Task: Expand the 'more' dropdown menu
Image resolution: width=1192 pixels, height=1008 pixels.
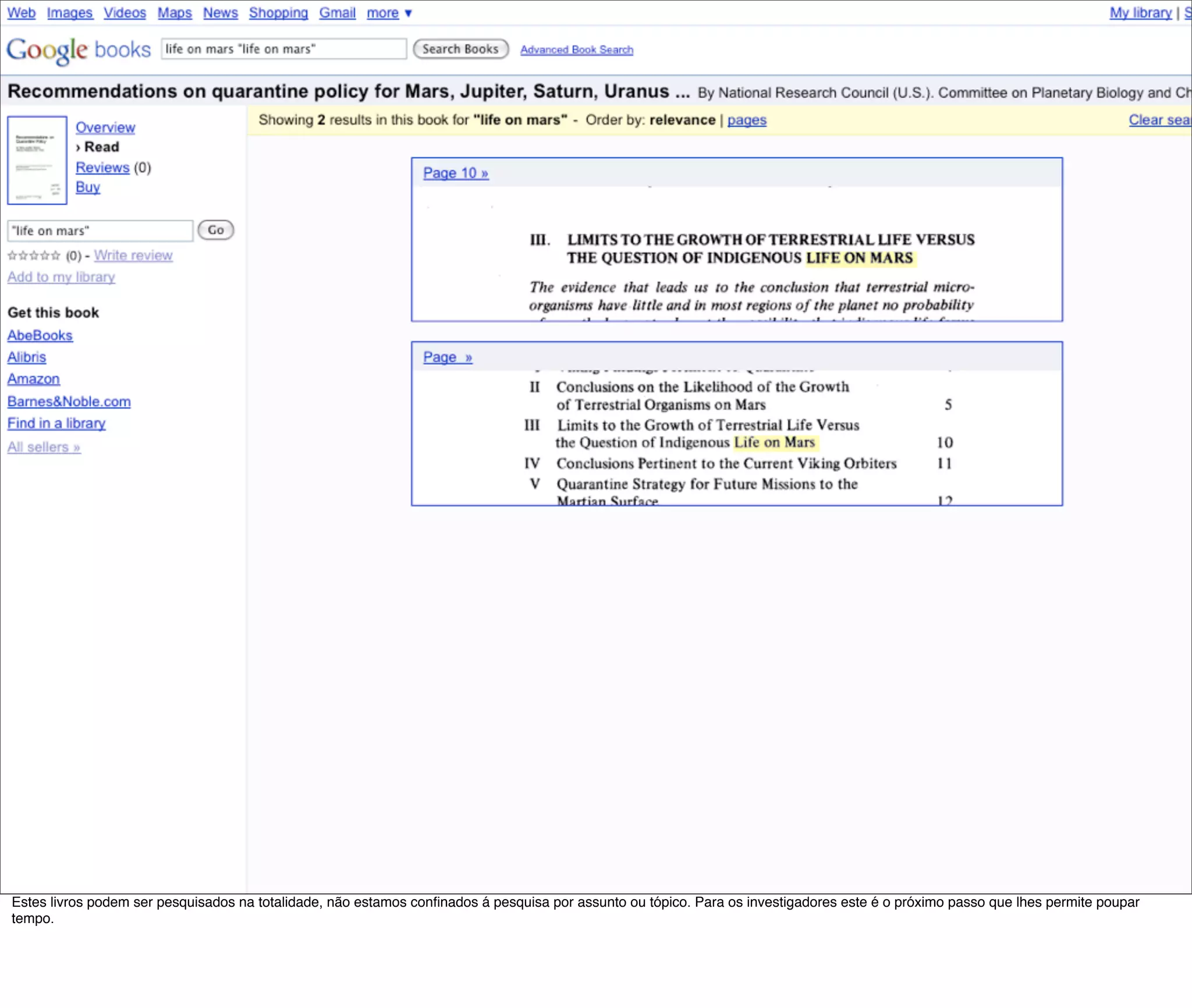Action: tap(389, 13)
